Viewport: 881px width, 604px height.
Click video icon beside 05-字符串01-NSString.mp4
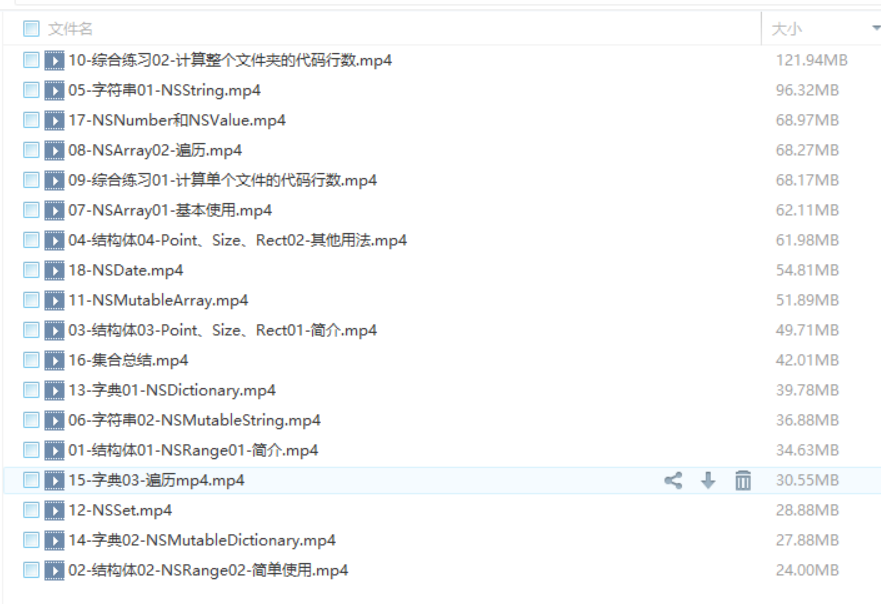[x=55, y=90]
